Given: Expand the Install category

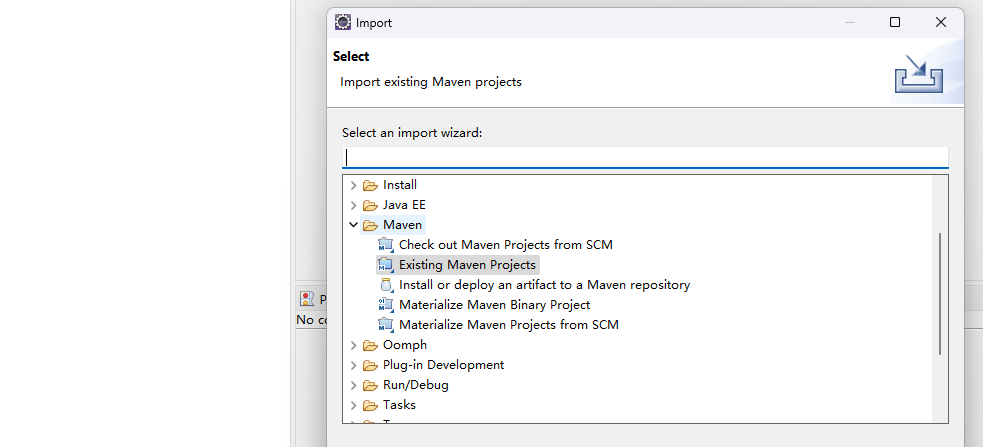Looking at the screenshot, I should (x=354, y=186).
